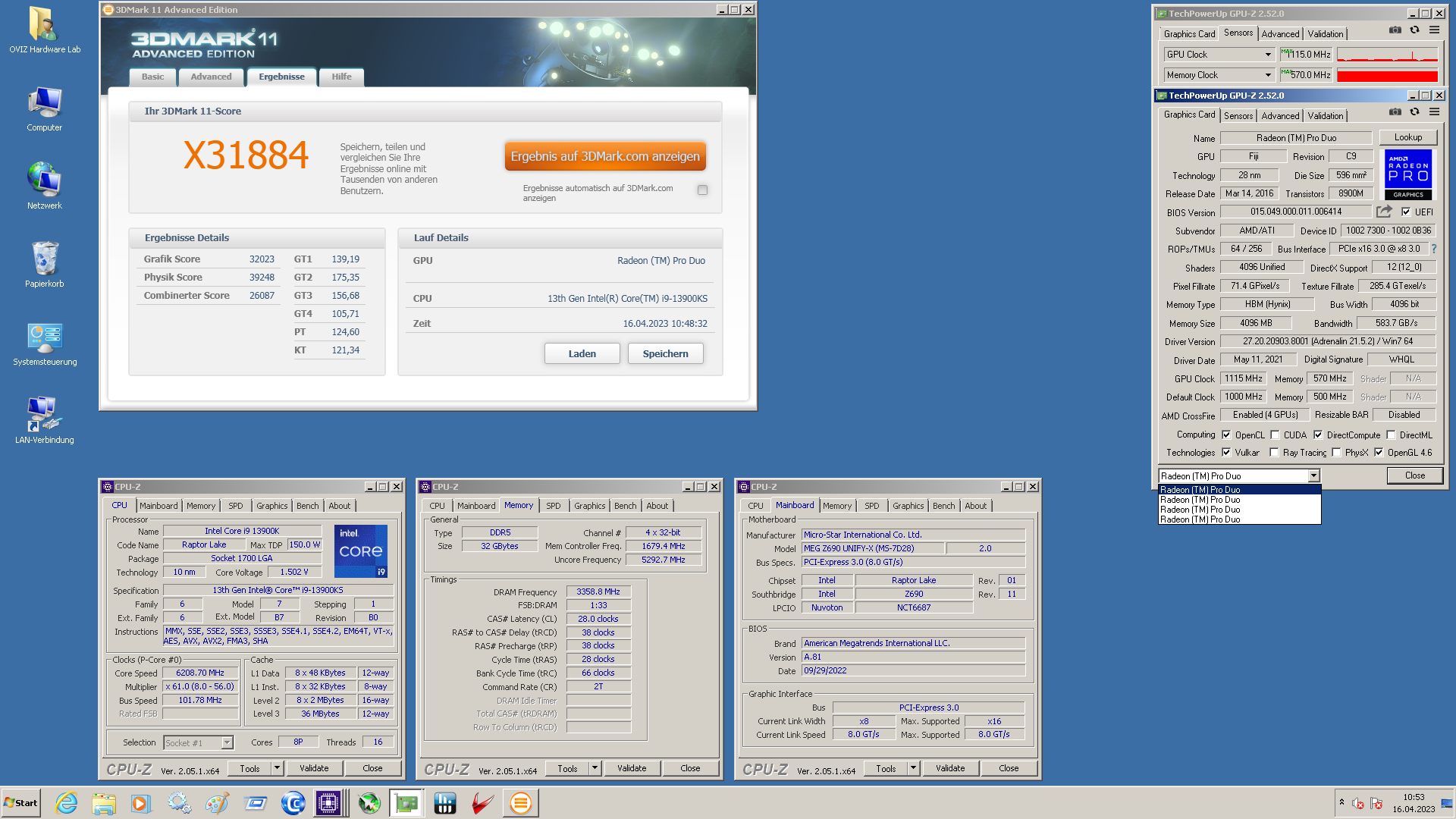Switch to the Advanced tab in 3DMark 11
Screen dimensions: 1456x819
click(211, 77)
